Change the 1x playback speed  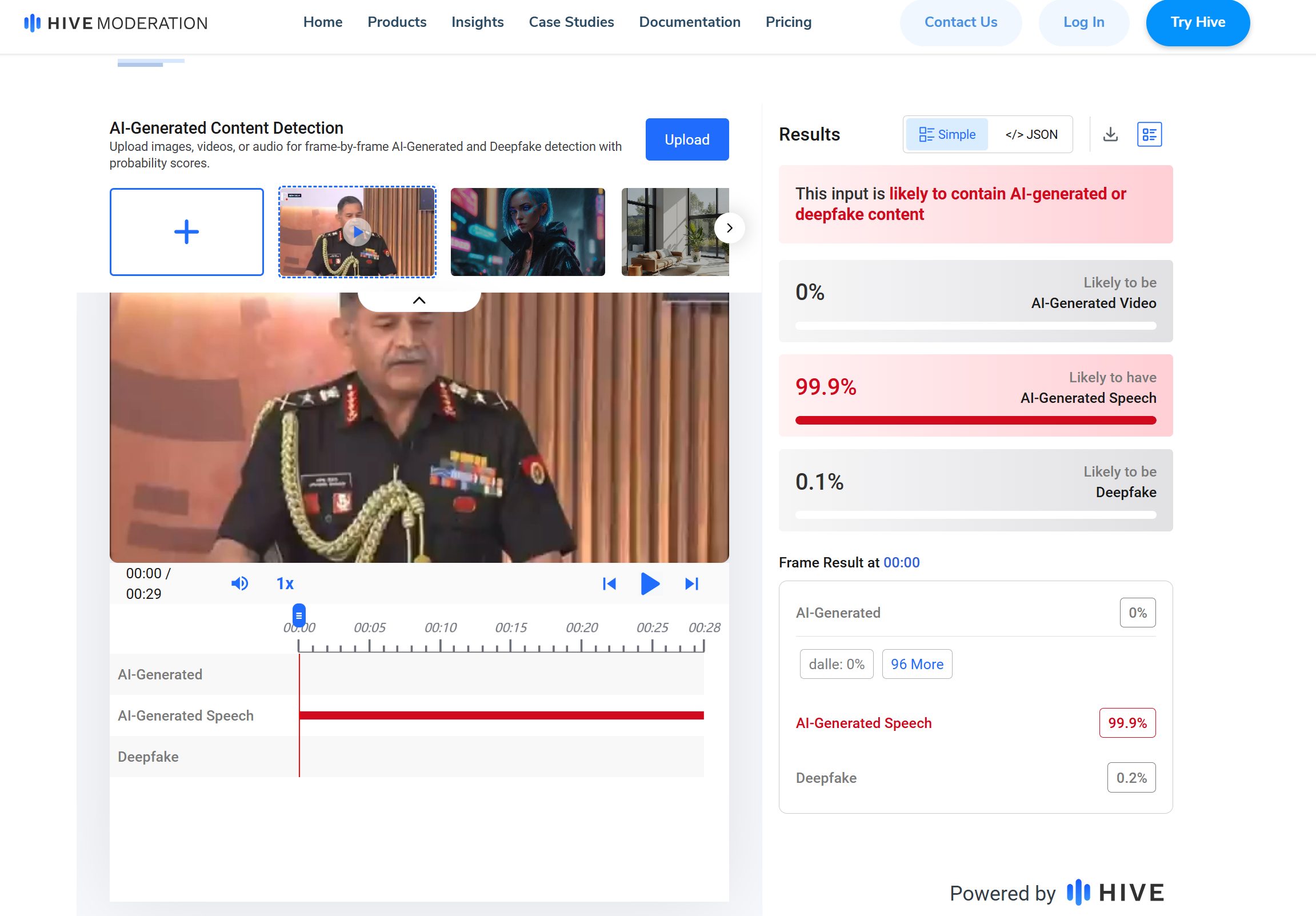tap(285, 583)
